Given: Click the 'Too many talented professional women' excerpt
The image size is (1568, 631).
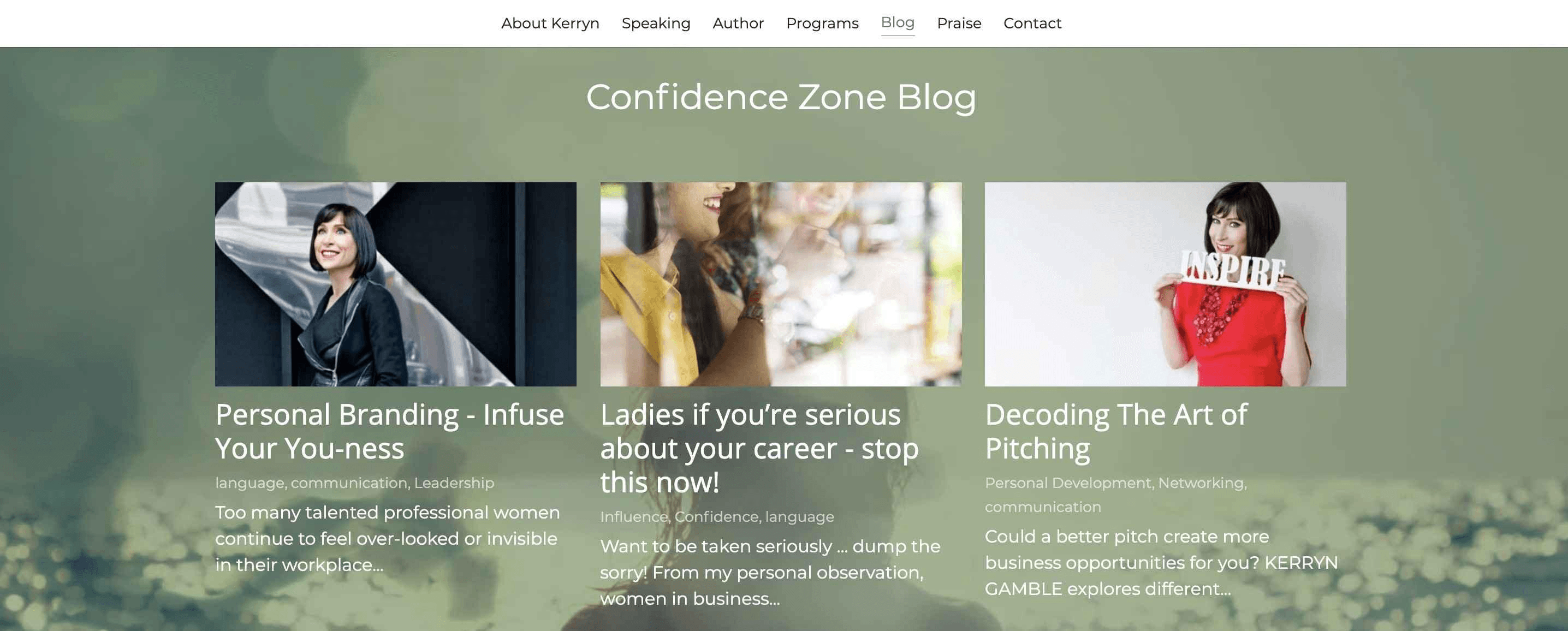Looking at the screenshot, I should [387, 539].
